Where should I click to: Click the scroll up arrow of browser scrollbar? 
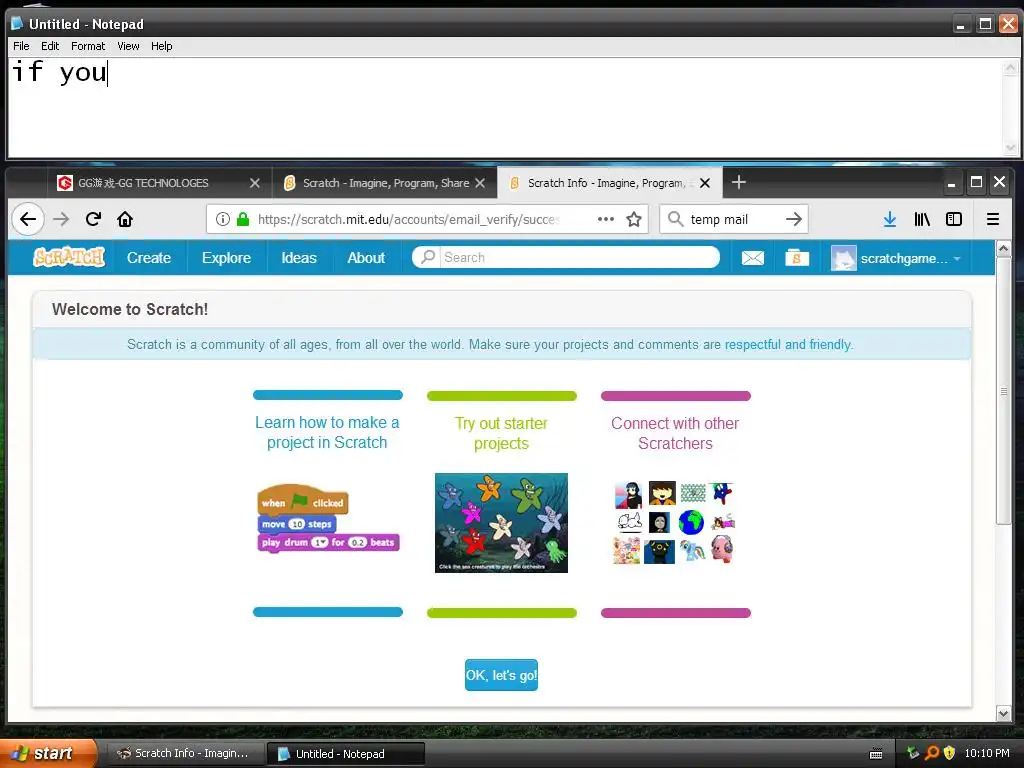[x=1003, y=248]
